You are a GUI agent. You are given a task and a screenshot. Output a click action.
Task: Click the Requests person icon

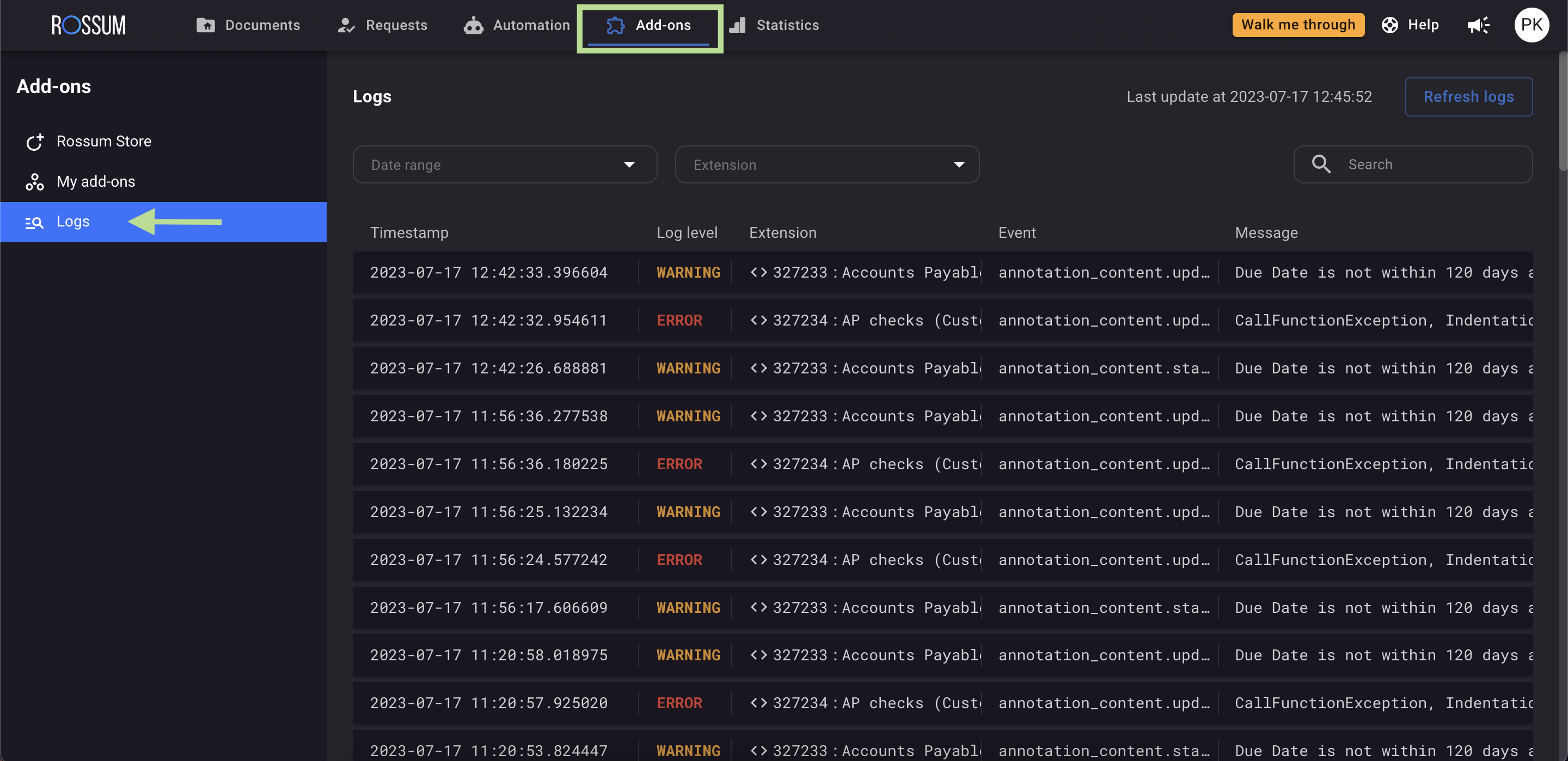(346, 25)
